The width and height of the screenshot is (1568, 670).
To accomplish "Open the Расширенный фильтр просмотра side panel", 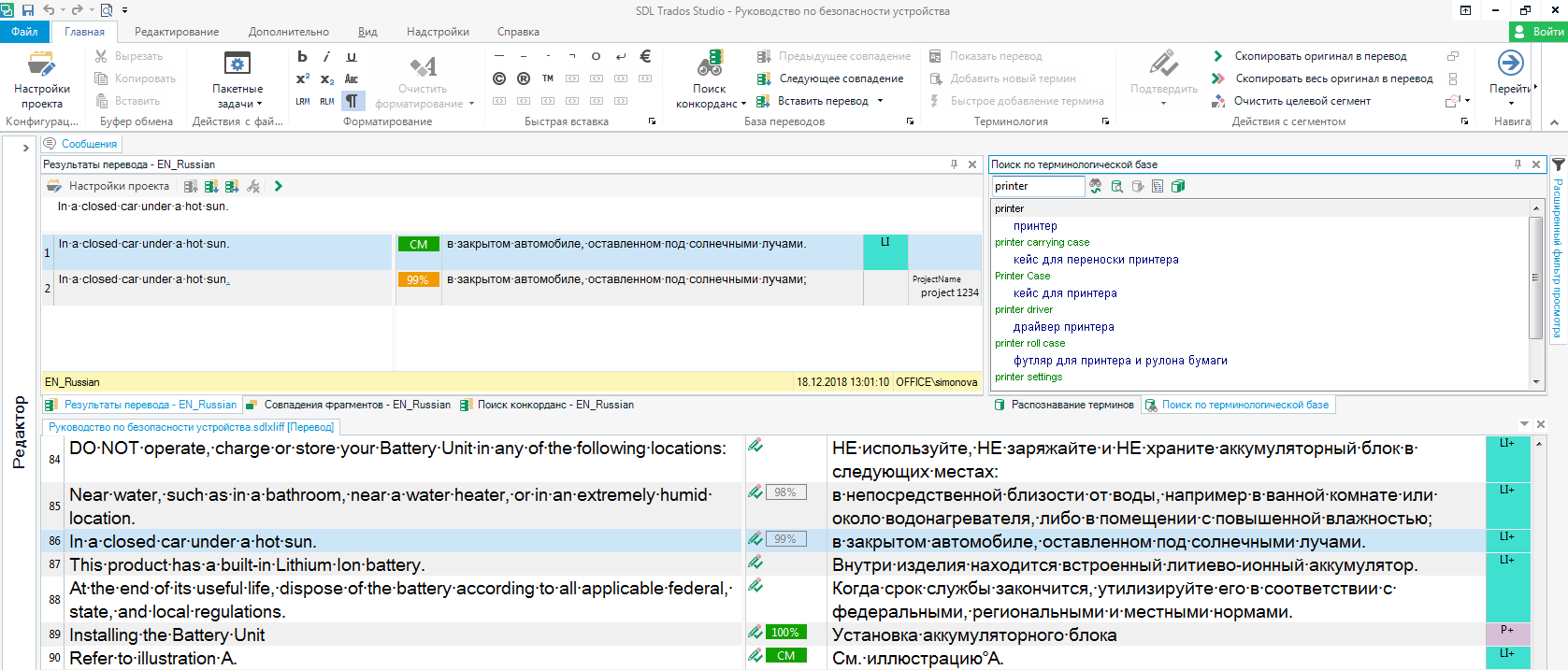I will (1558, 249).
